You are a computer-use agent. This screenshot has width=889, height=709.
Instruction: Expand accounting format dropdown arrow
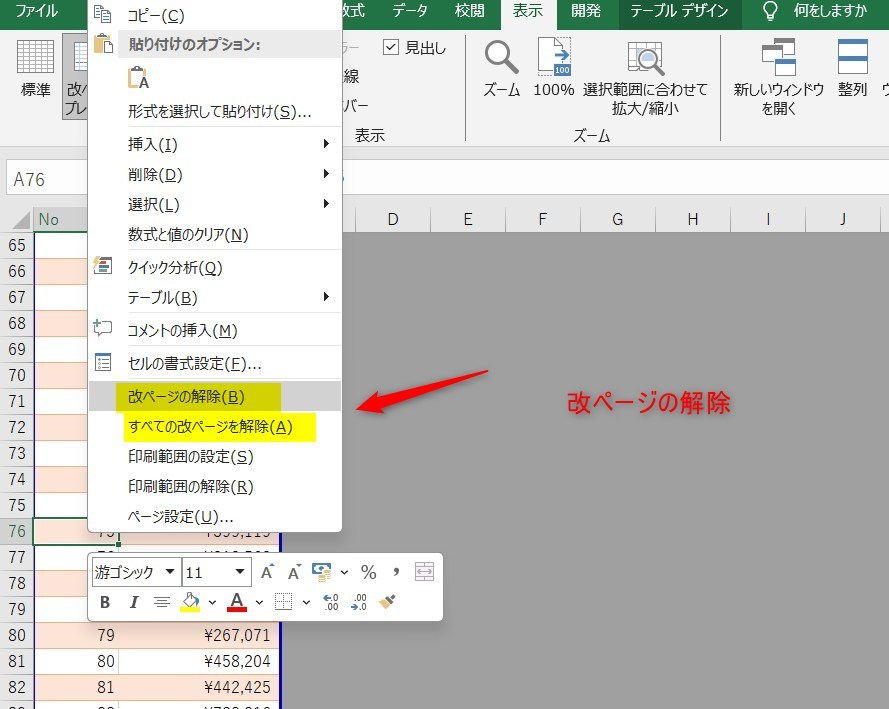[x=344, y=572]
